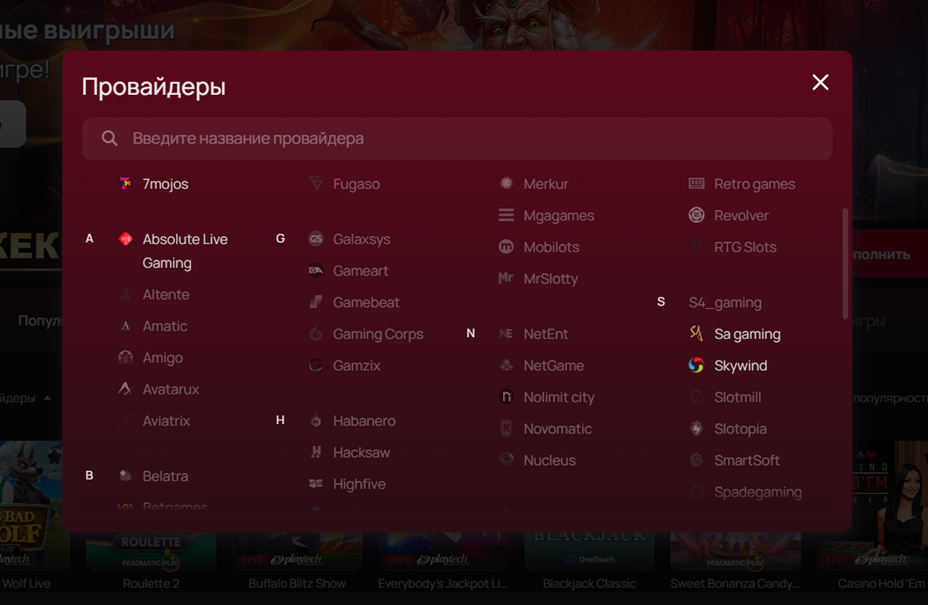
Task: Click the 7mojos provider logo icon
Action: pos(125,184)
